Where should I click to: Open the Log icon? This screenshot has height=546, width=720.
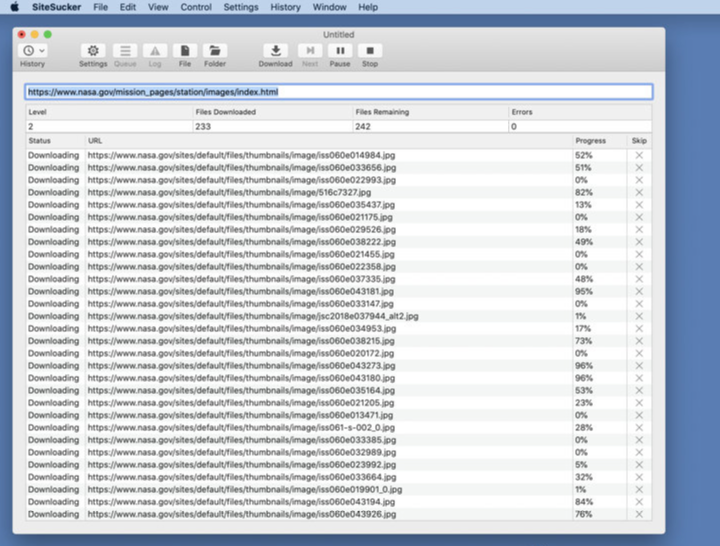click(155, 51)
